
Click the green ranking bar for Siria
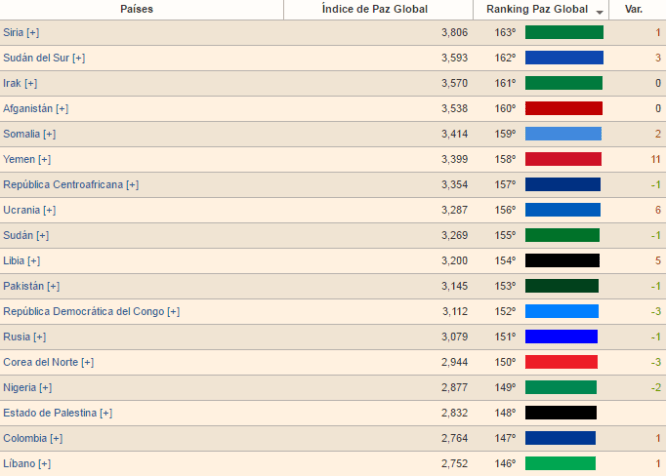pos(564,32)
